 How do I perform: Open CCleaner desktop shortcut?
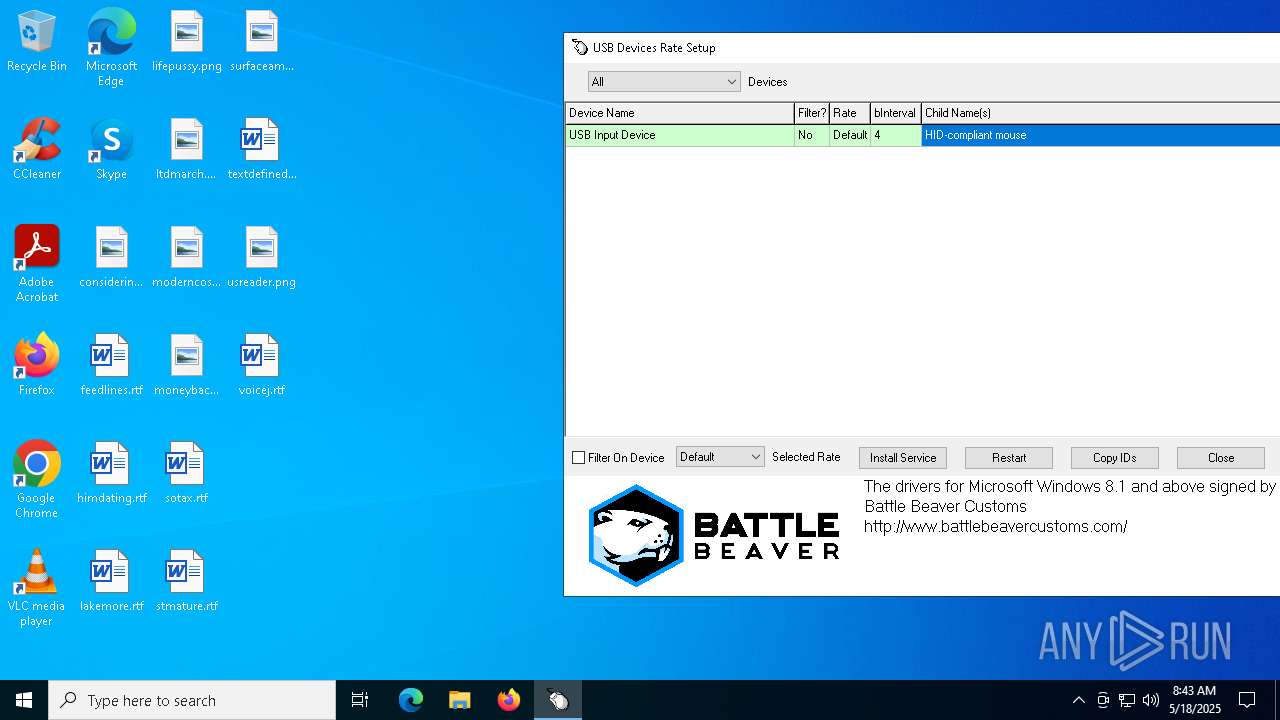click(37, 150)
